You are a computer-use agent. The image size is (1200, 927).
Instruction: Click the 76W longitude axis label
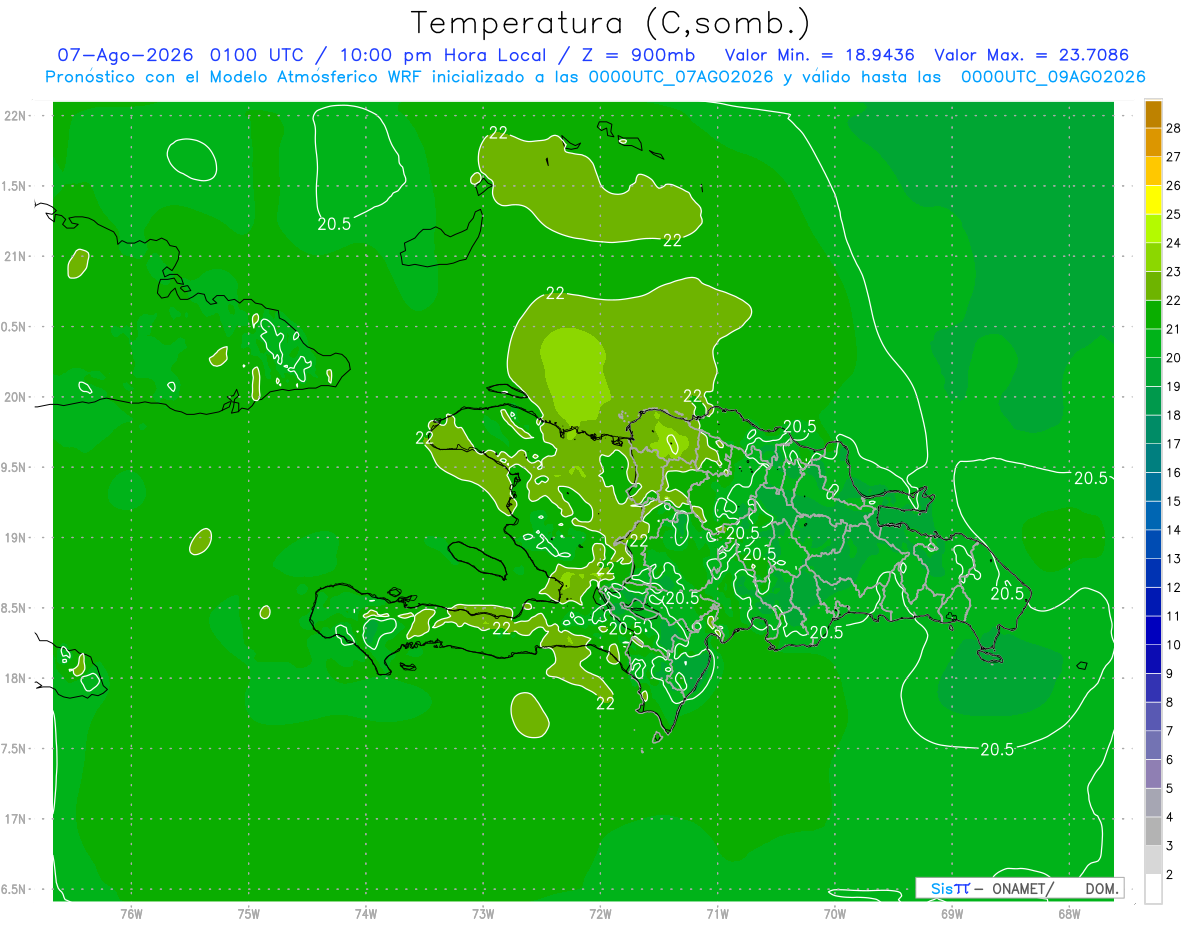pos(131,913)
